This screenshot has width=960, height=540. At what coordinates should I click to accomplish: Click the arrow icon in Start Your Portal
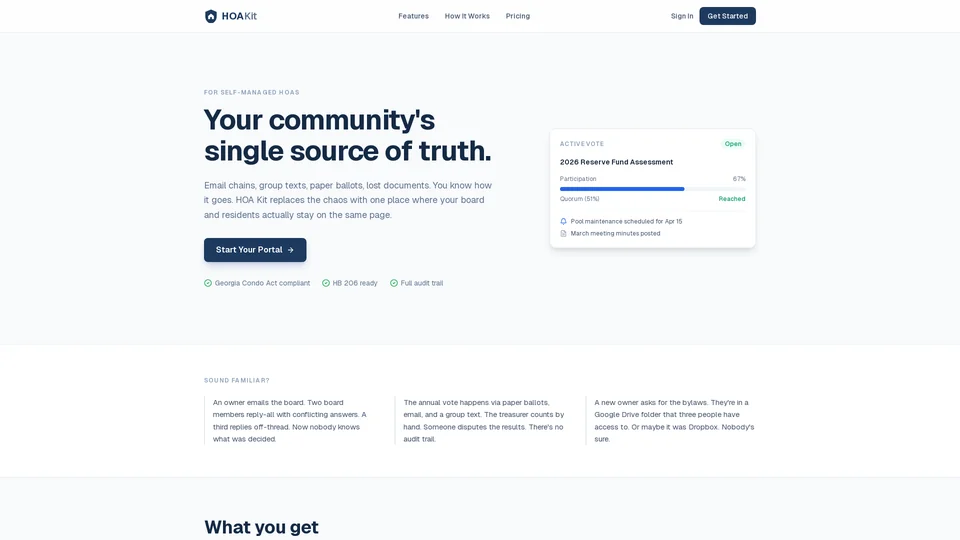point(291,250)
